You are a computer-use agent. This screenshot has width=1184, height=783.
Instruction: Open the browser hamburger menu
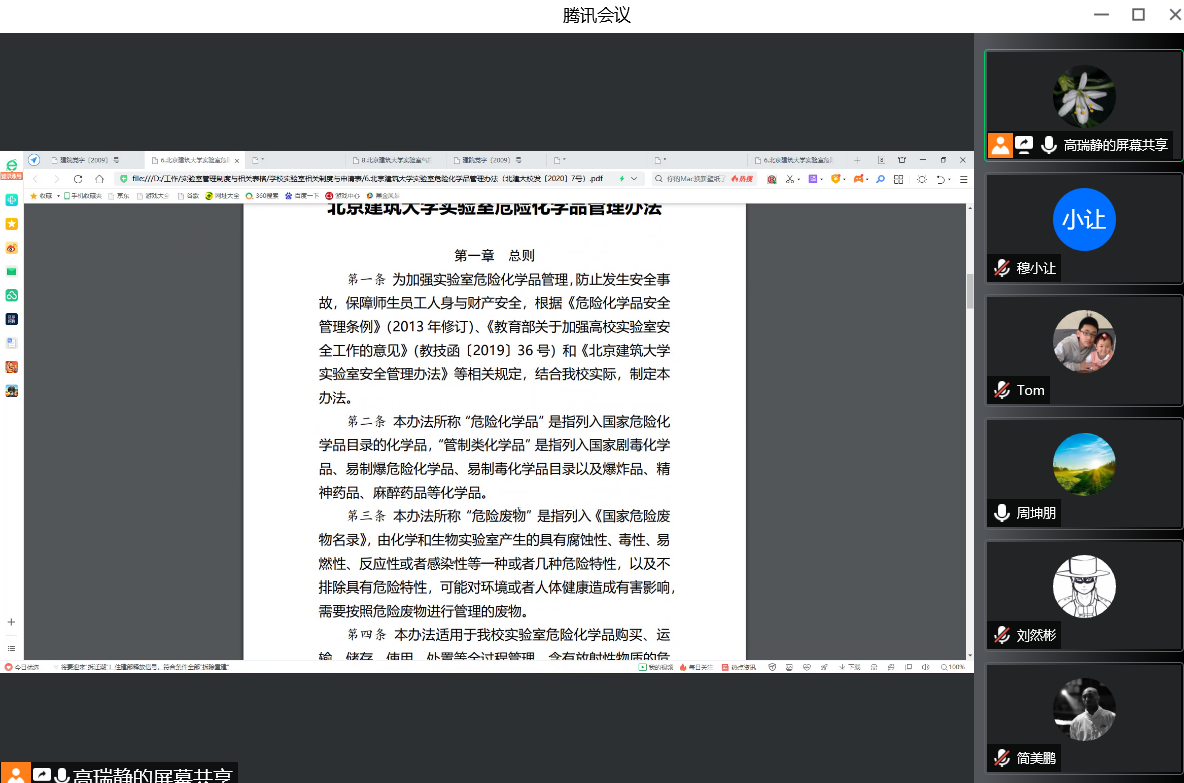pos(963,179)
